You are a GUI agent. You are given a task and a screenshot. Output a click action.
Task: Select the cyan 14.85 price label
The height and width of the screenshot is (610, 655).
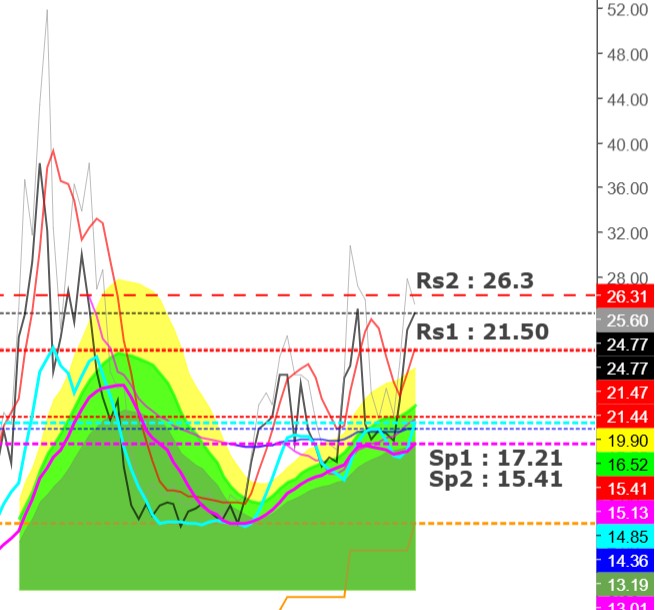(624, 537)
